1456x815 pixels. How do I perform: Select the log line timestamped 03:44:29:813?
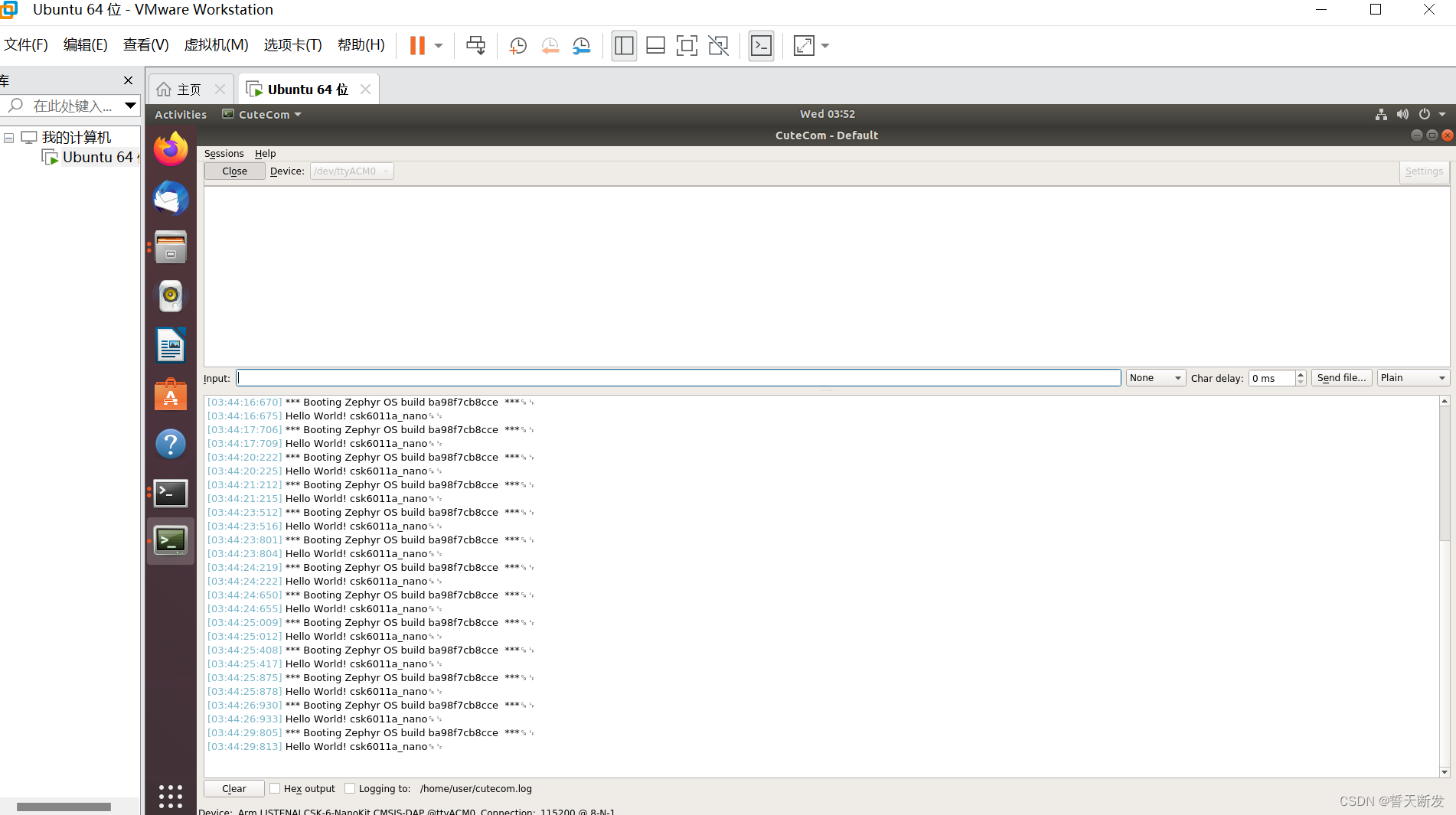pyautogui.click(x=325, y=747)
